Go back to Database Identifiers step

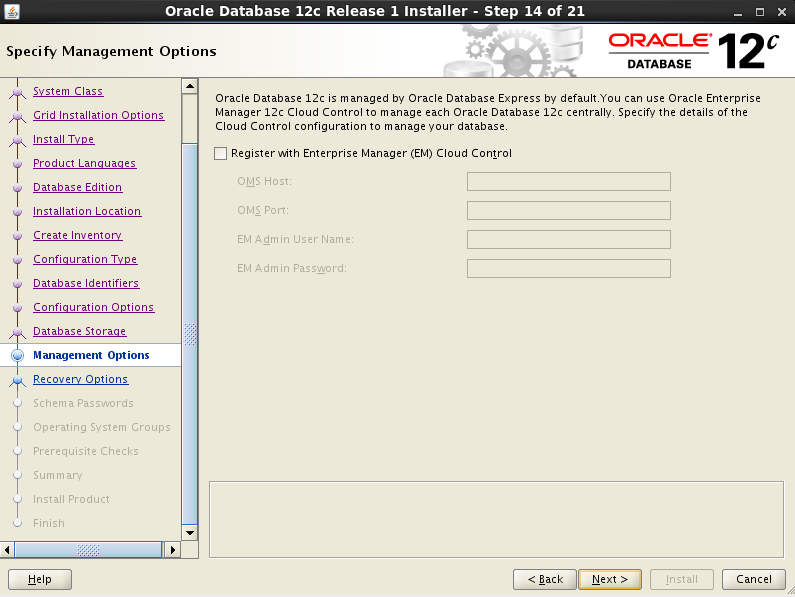86,283
